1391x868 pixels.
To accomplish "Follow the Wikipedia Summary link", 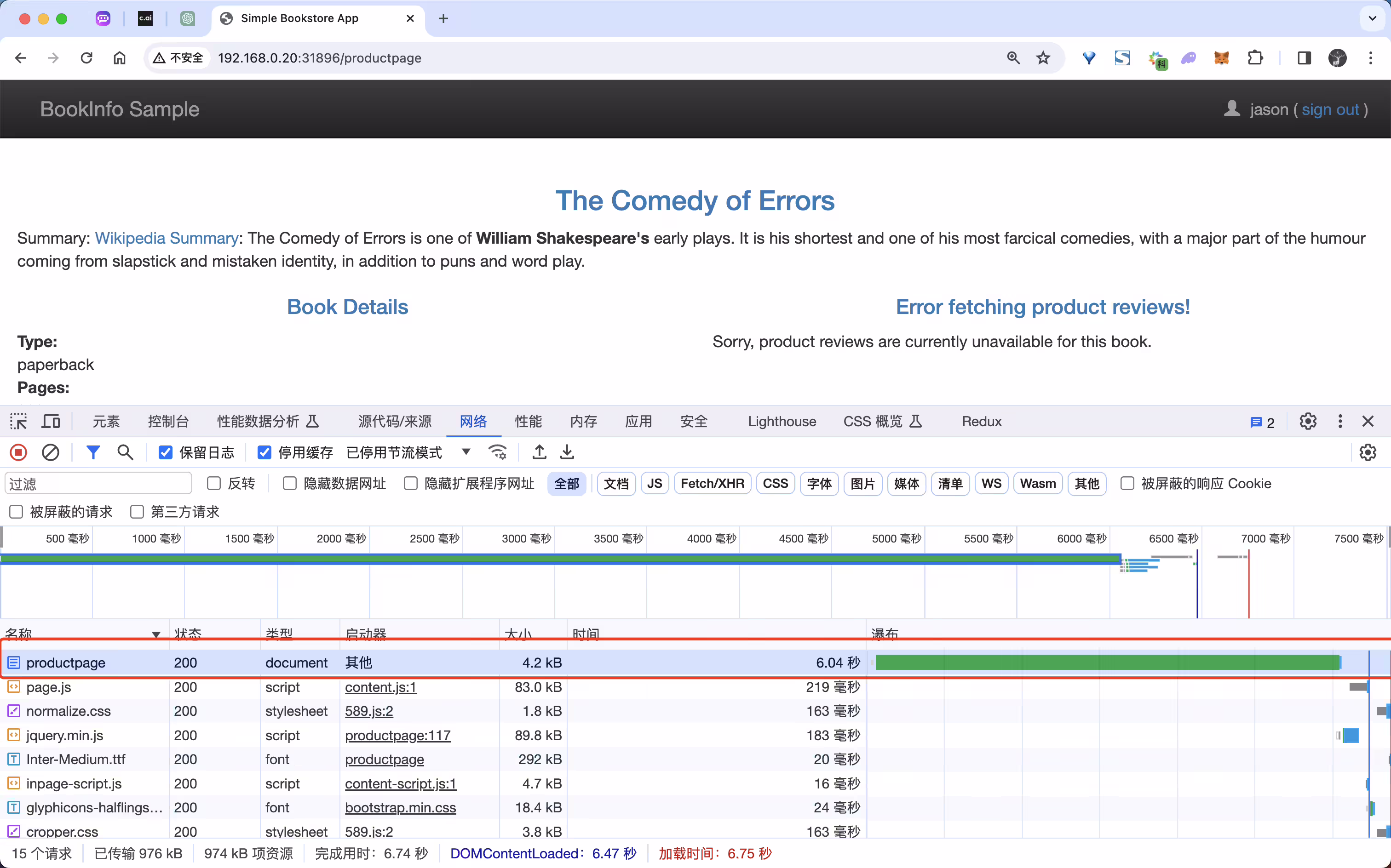I will point(167,238).
